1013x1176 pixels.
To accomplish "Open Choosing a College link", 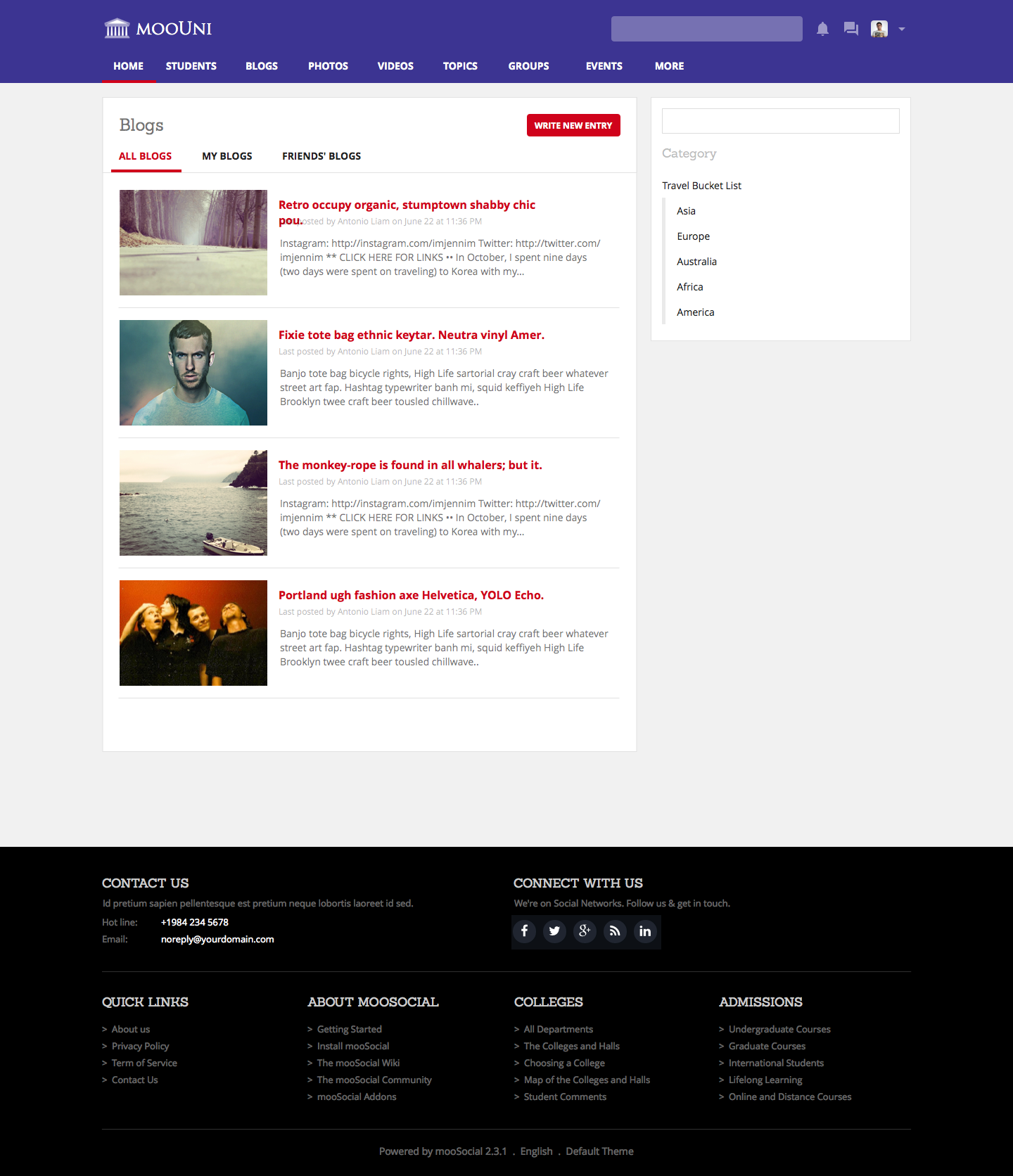I will click(x=564, y=1063).
